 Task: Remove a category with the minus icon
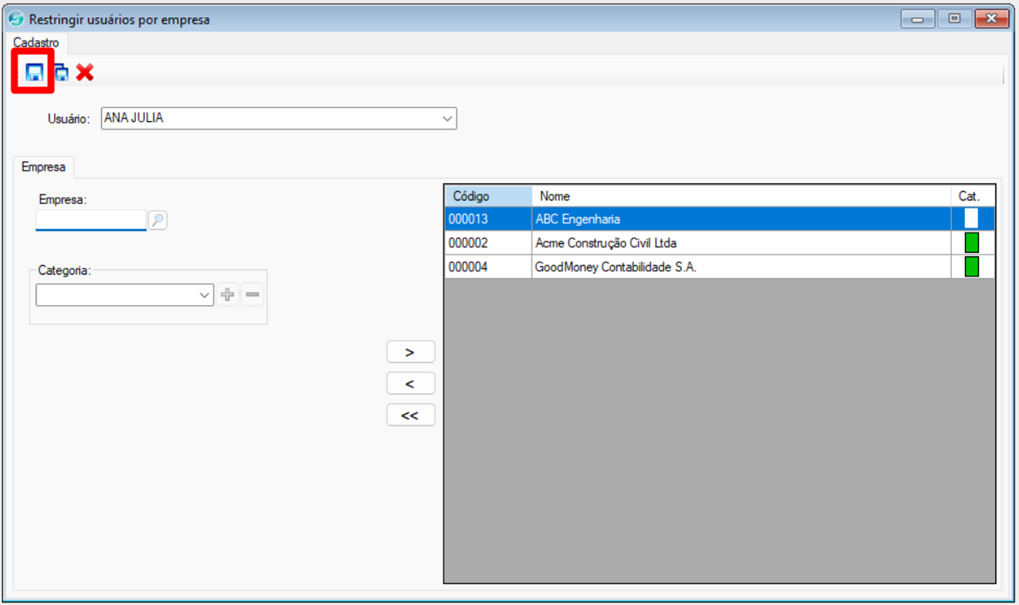coord(253,295)
